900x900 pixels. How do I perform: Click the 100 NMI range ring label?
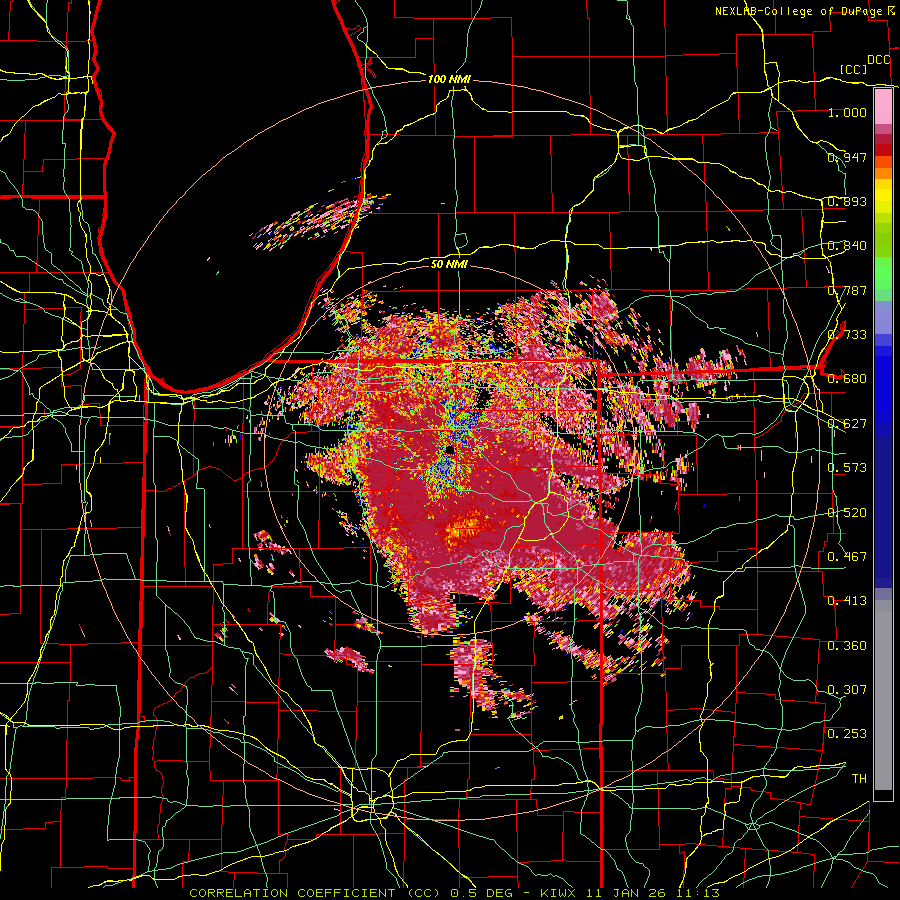449,79
